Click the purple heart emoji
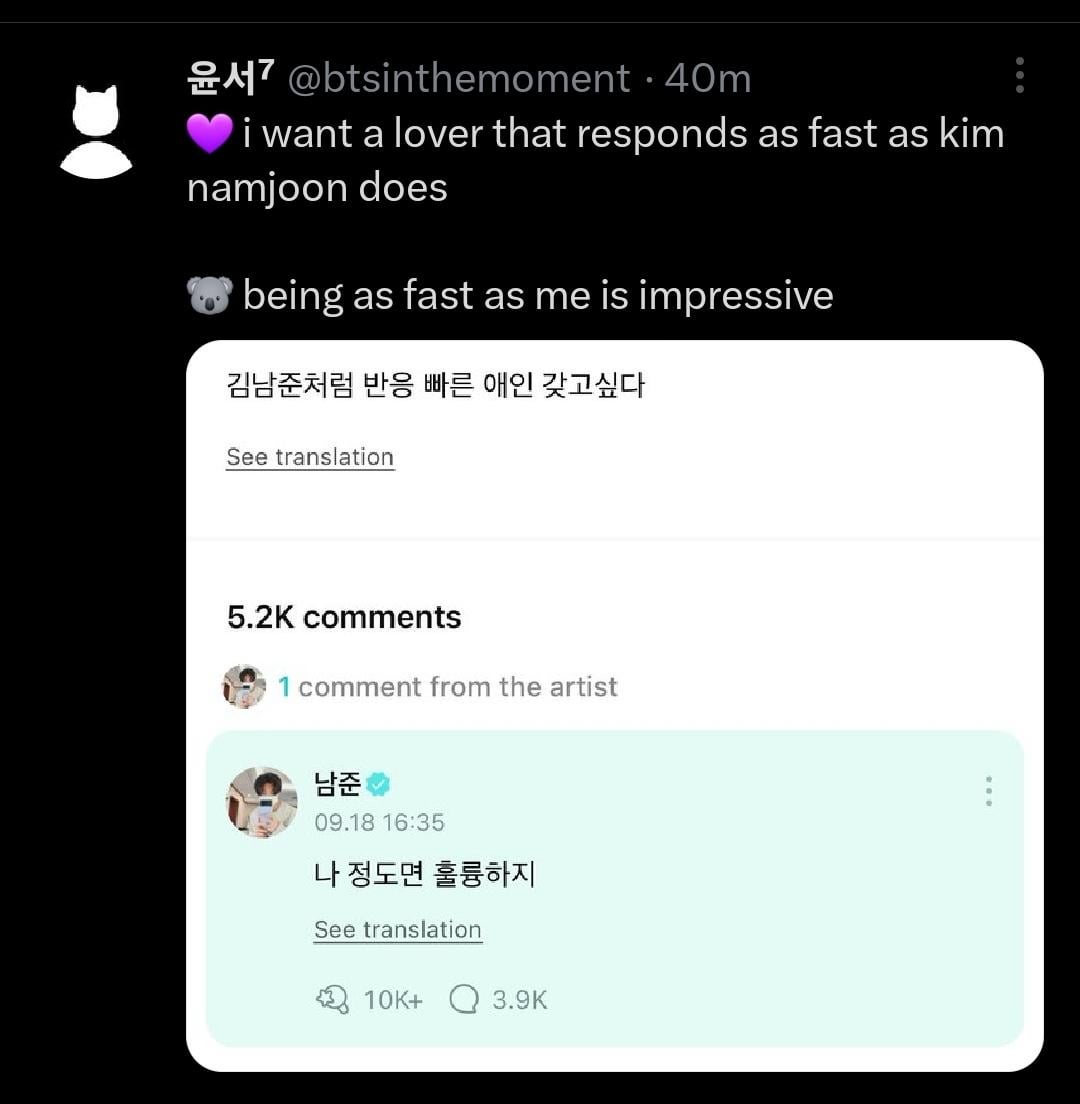The image size is (1080, 1104). pos(210,134)
